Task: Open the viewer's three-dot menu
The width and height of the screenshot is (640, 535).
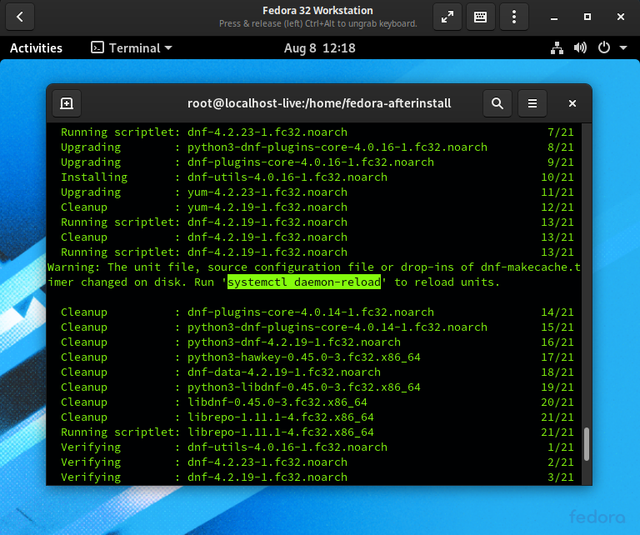Action: pos(514,17)
